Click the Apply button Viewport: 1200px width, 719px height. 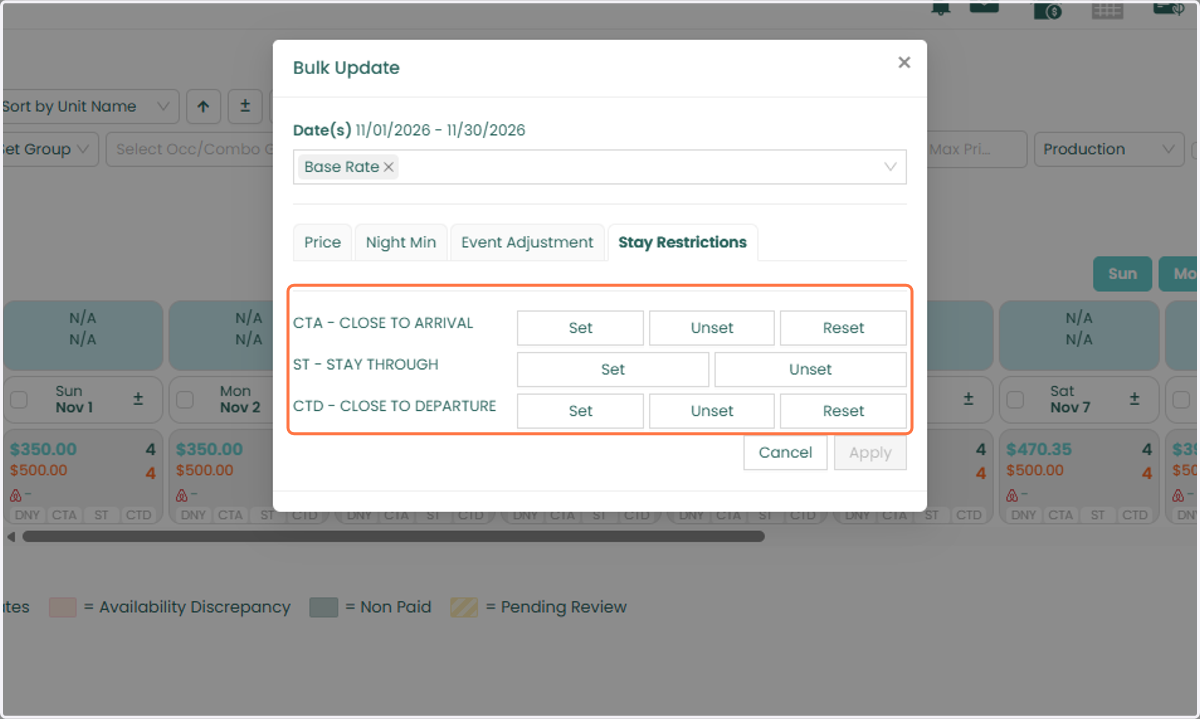[870, 452]
